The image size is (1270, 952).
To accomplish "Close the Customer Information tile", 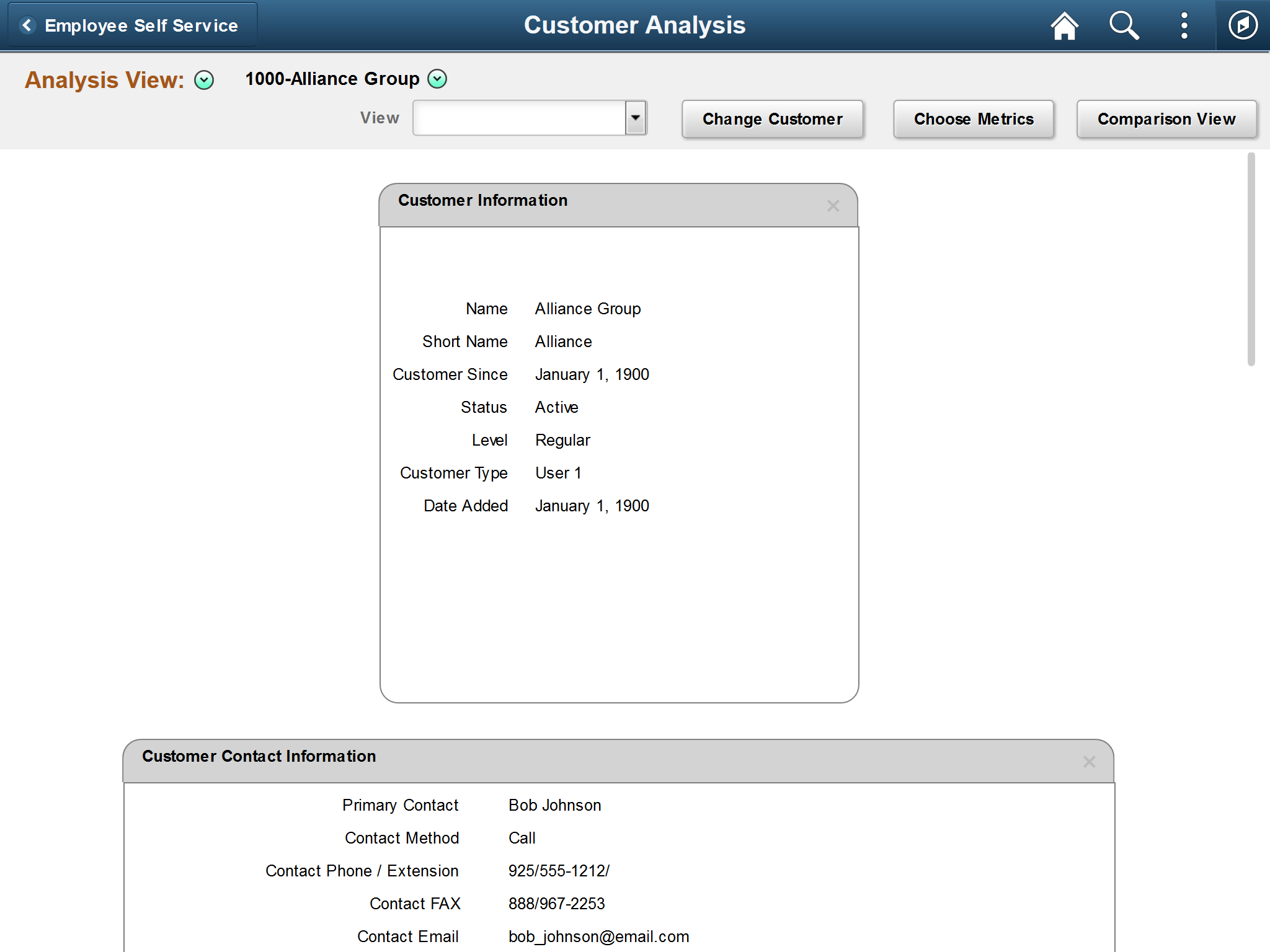I will [833, 206].
